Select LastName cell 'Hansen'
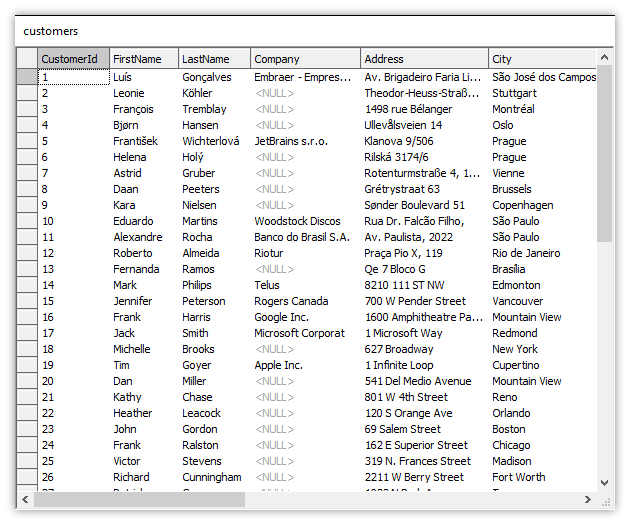 point(215,125)
